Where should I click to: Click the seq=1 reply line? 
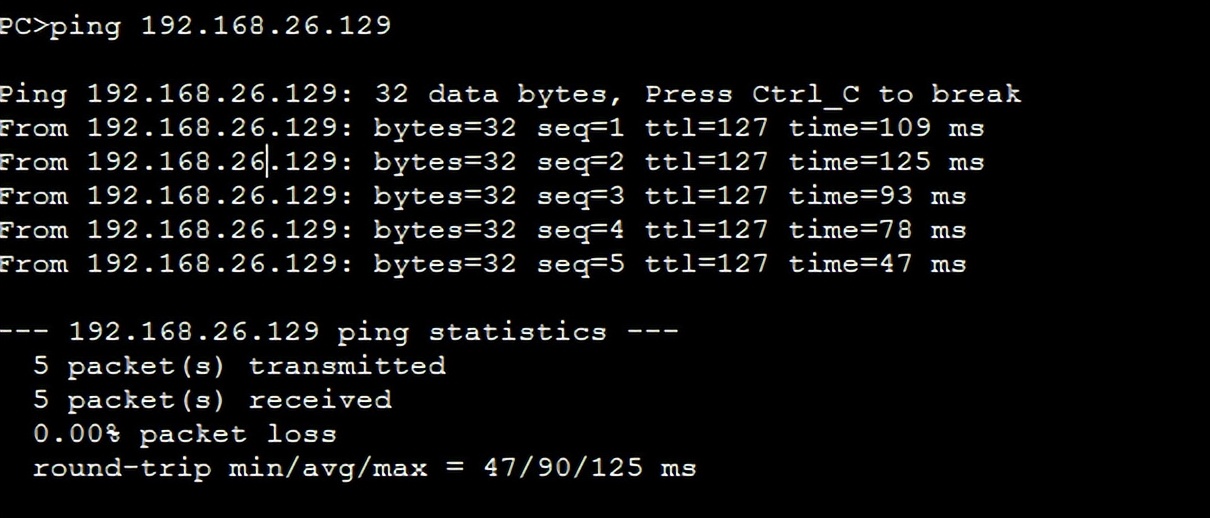(492, 128)
